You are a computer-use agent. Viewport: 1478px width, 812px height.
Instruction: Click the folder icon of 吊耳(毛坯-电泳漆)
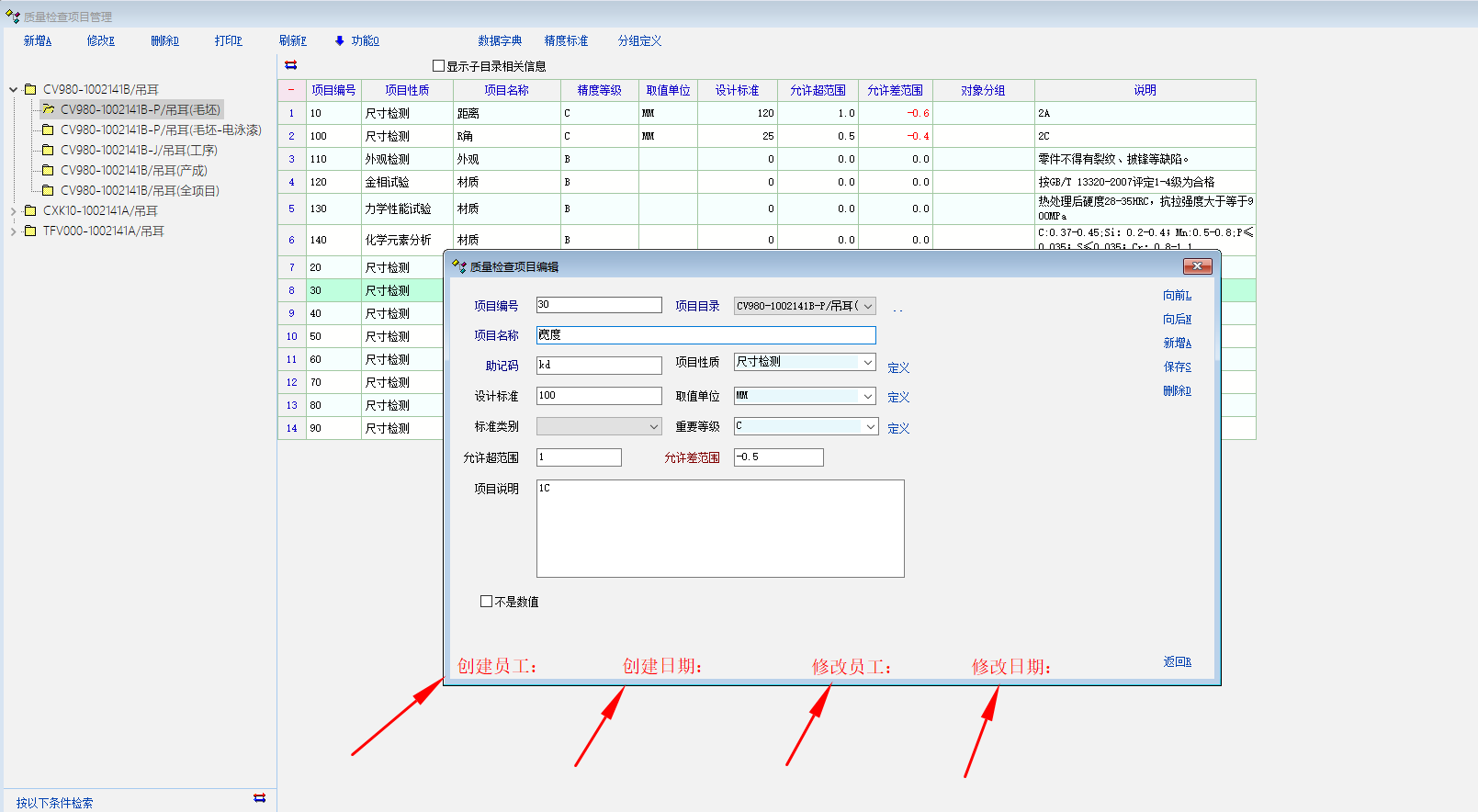(49, 130)
